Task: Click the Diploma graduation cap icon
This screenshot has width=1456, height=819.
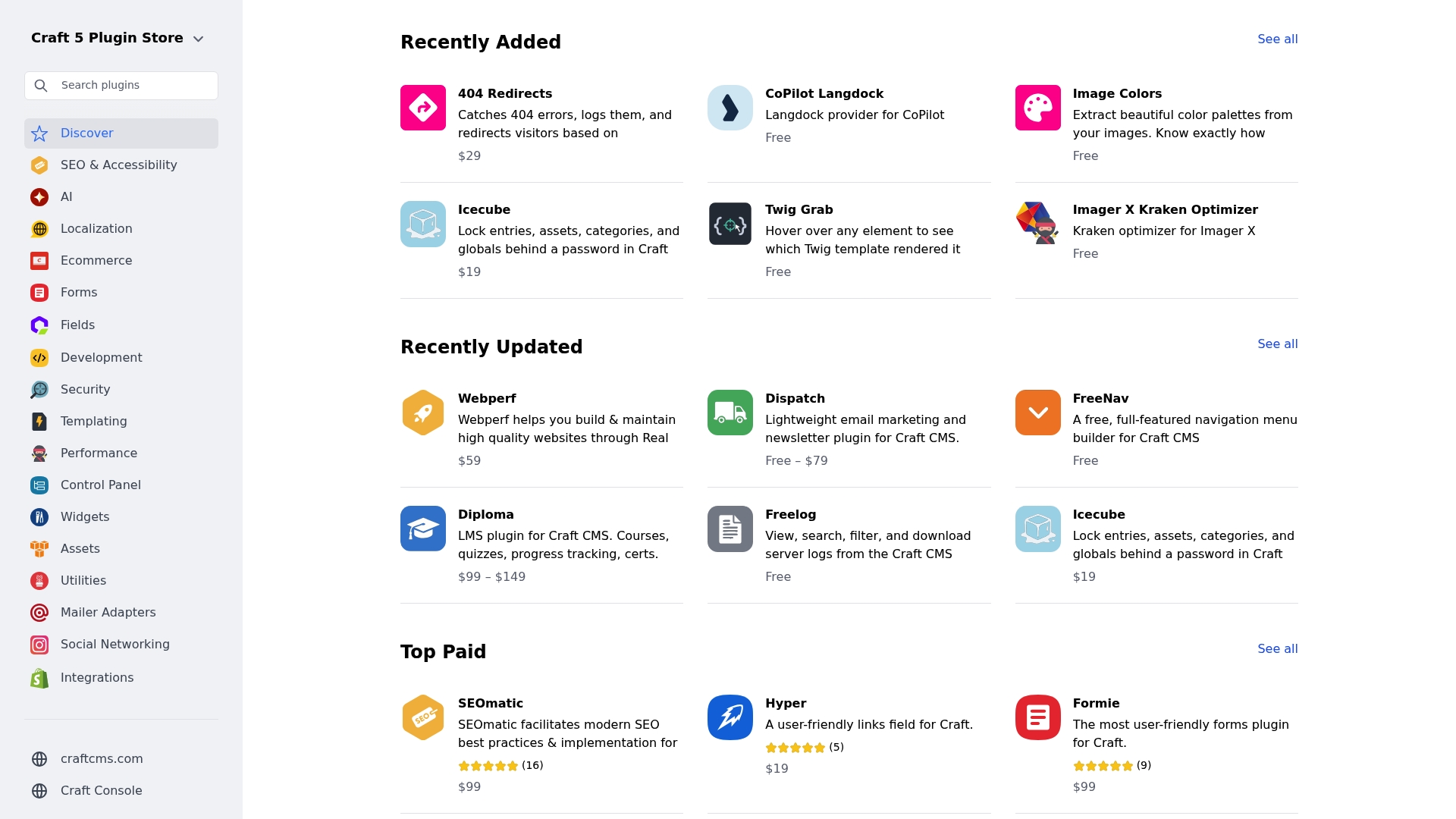Action: [423, 529]
